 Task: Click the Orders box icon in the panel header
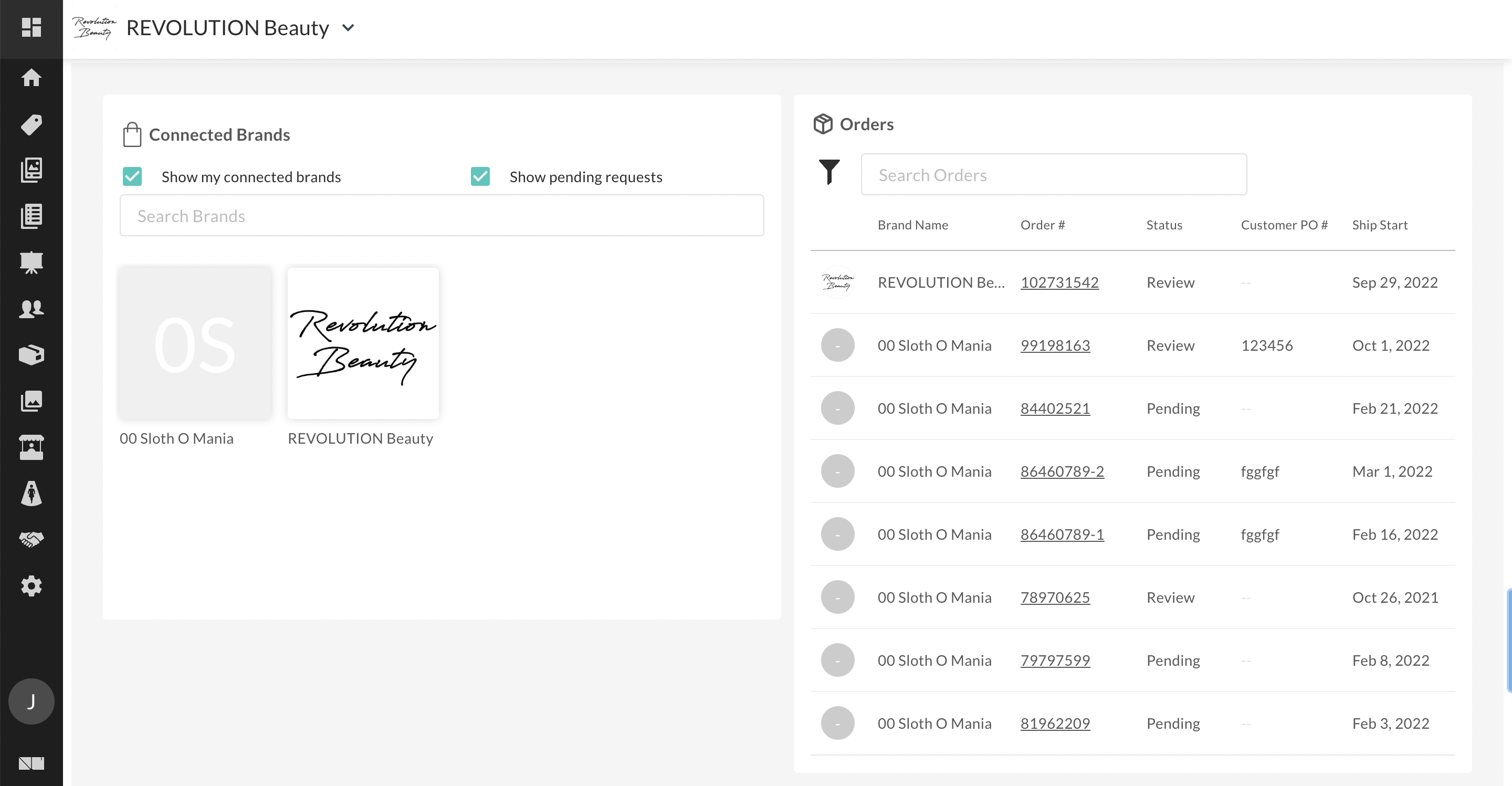click(822, 124)
